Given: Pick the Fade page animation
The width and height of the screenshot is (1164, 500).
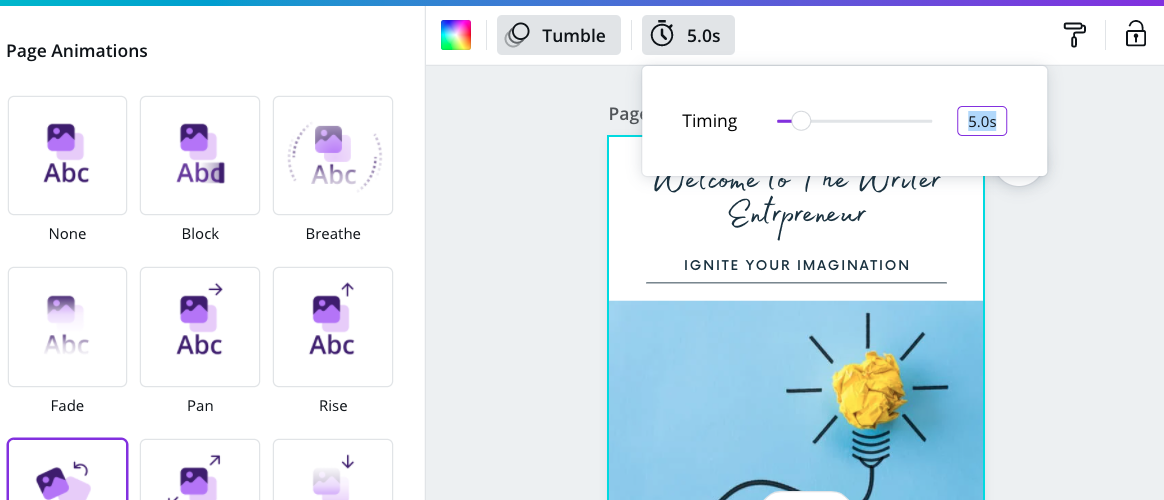Looking at the screenshot, I should click(x=68, y=327).
